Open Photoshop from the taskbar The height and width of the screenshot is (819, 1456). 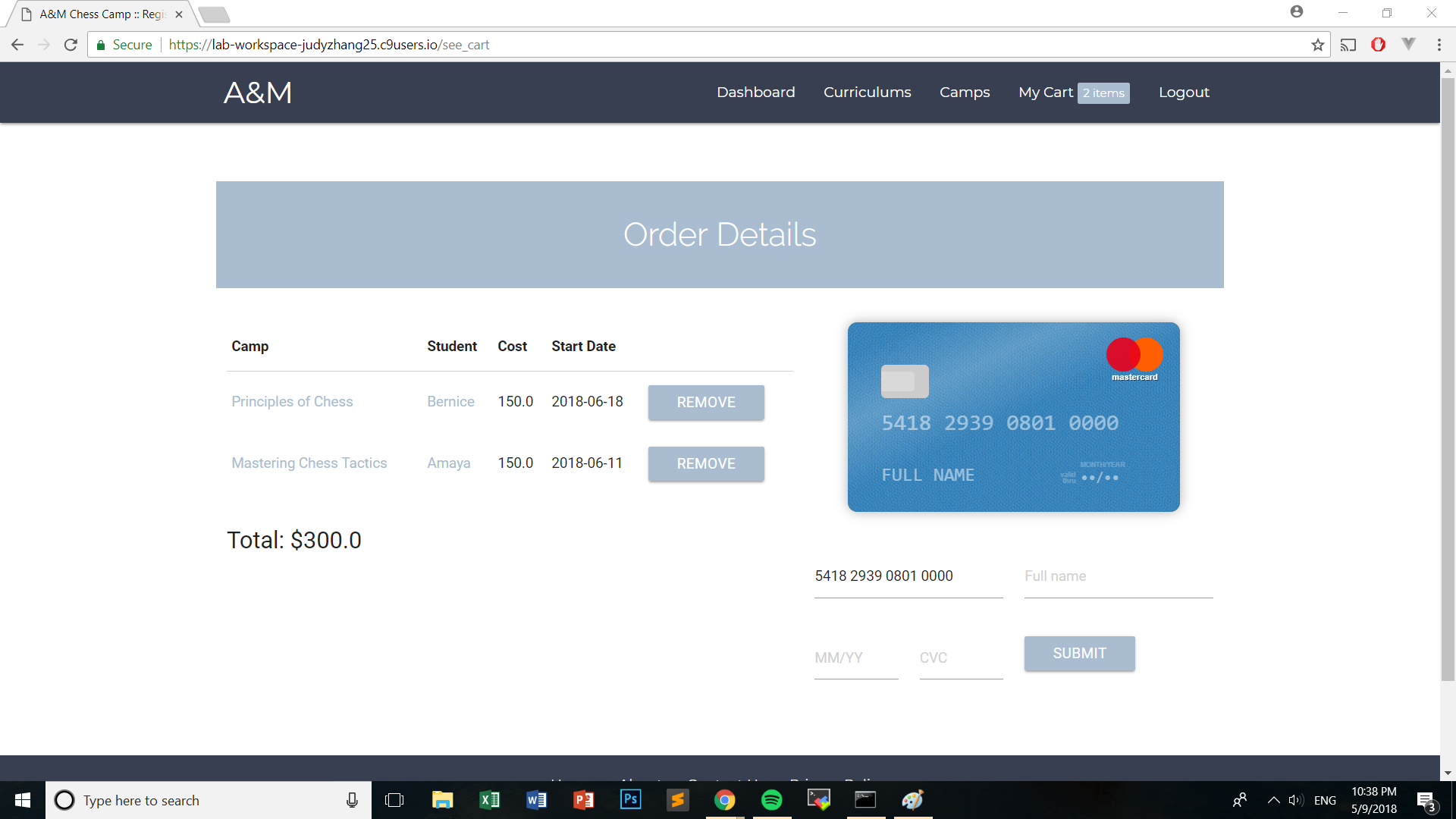630,800
